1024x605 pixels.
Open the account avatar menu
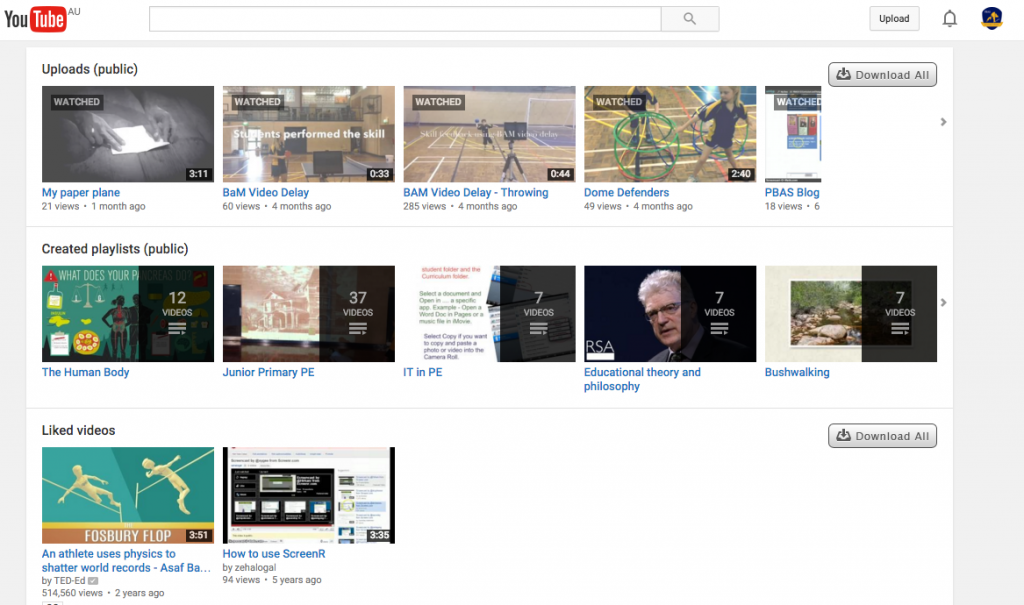click(991, 18)
